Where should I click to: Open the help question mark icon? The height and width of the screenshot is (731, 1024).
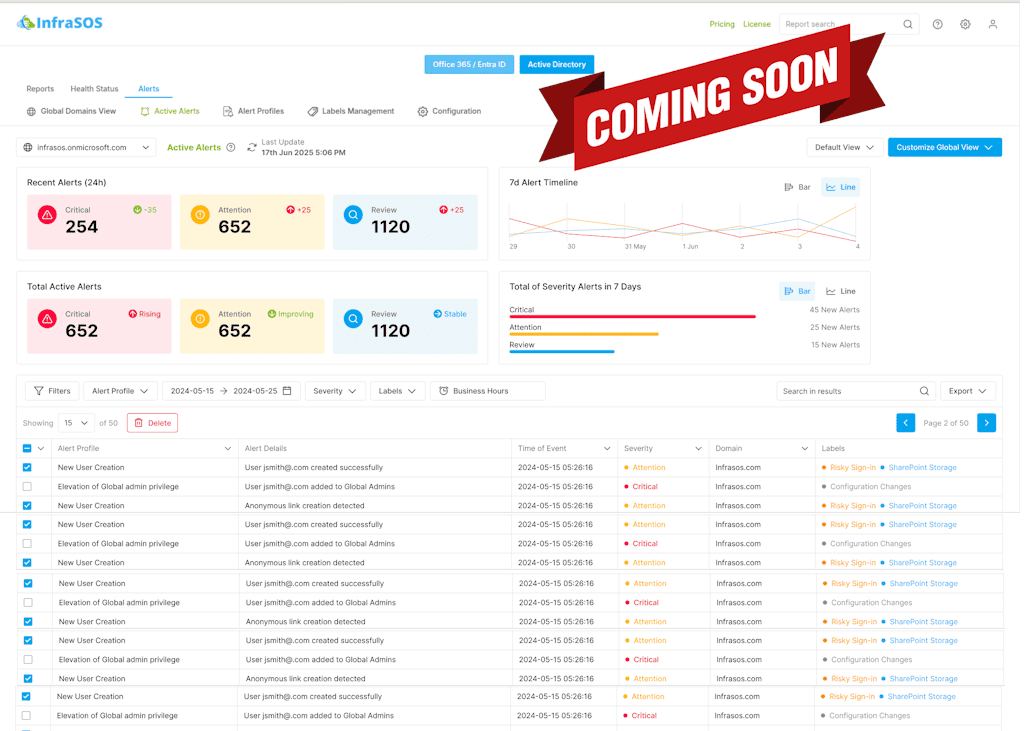[937, 24]
